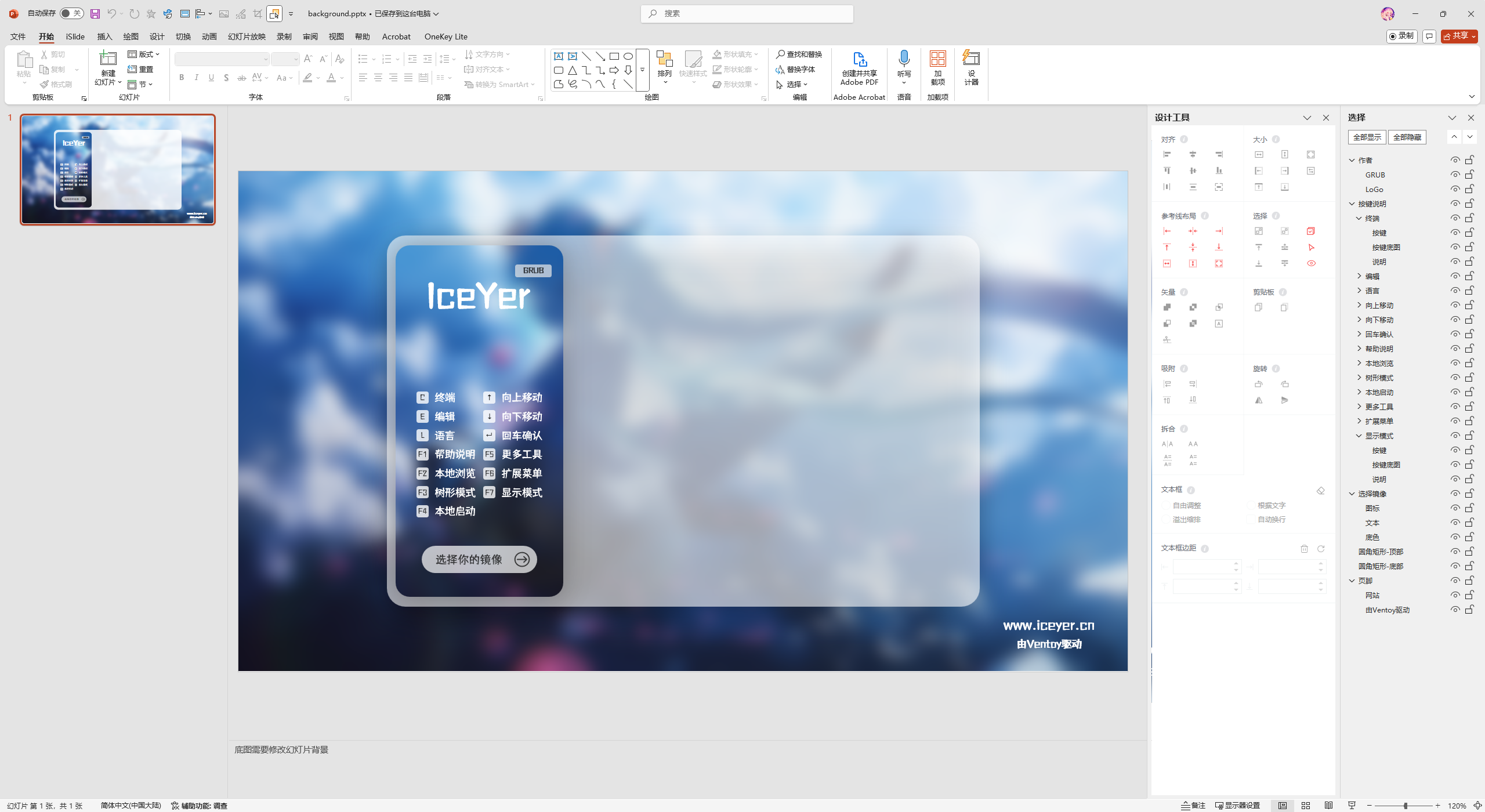Click the 备注 notes button in status bar
Image resolution: width=1485 pixels, height=812 pixels.
(x=1193, y=806)
